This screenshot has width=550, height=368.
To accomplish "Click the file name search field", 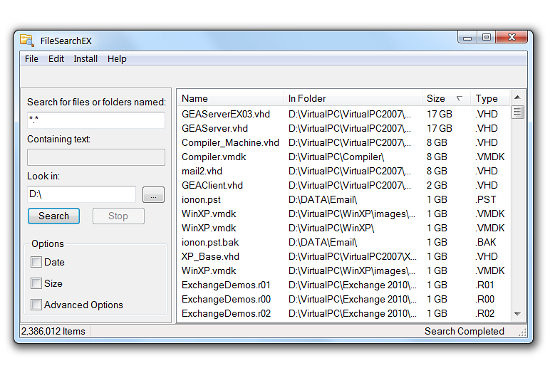I will tap(96, 120).
